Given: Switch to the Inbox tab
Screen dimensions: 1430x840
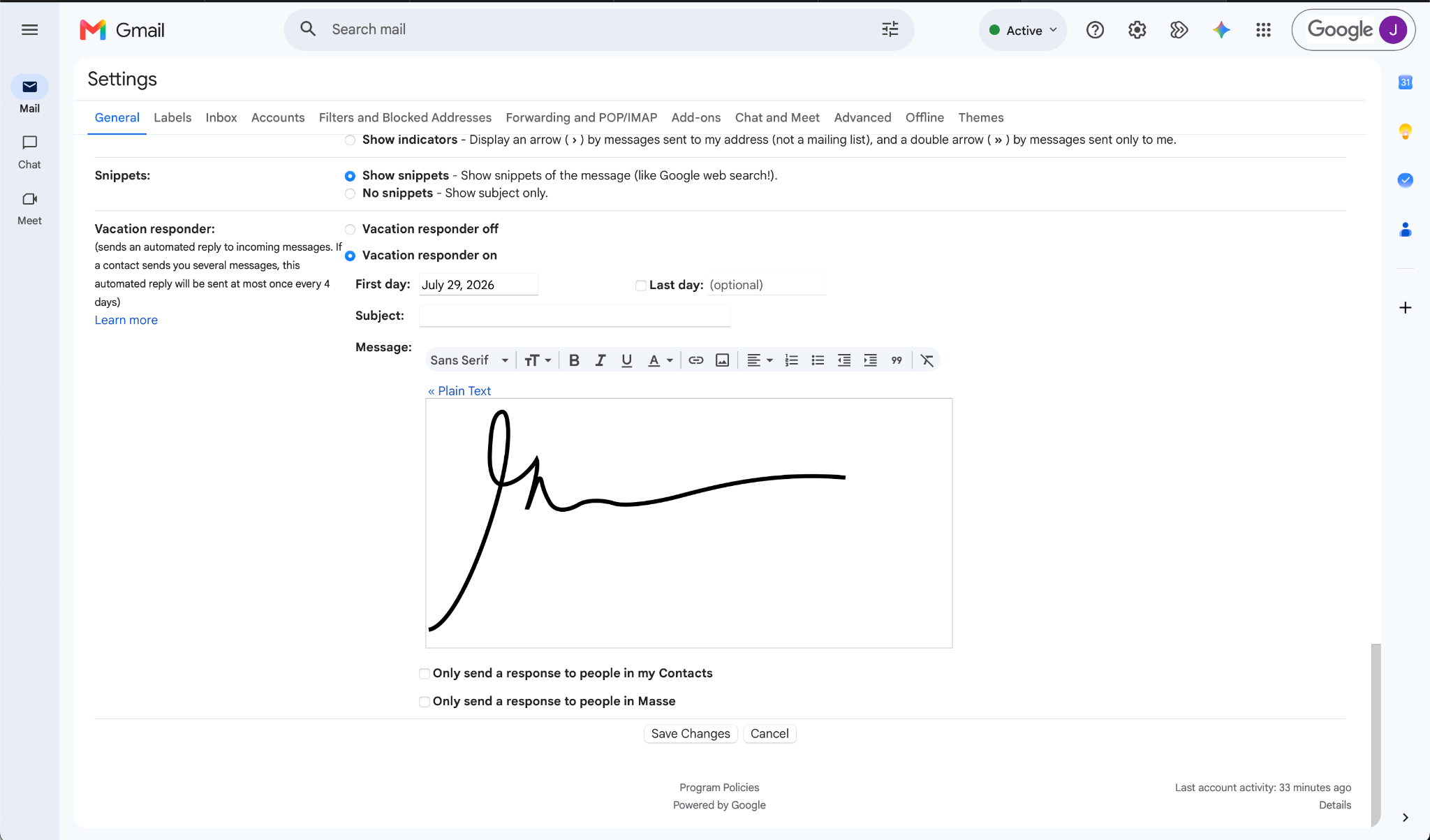Looking at the screenshot, I should [221, 117].
